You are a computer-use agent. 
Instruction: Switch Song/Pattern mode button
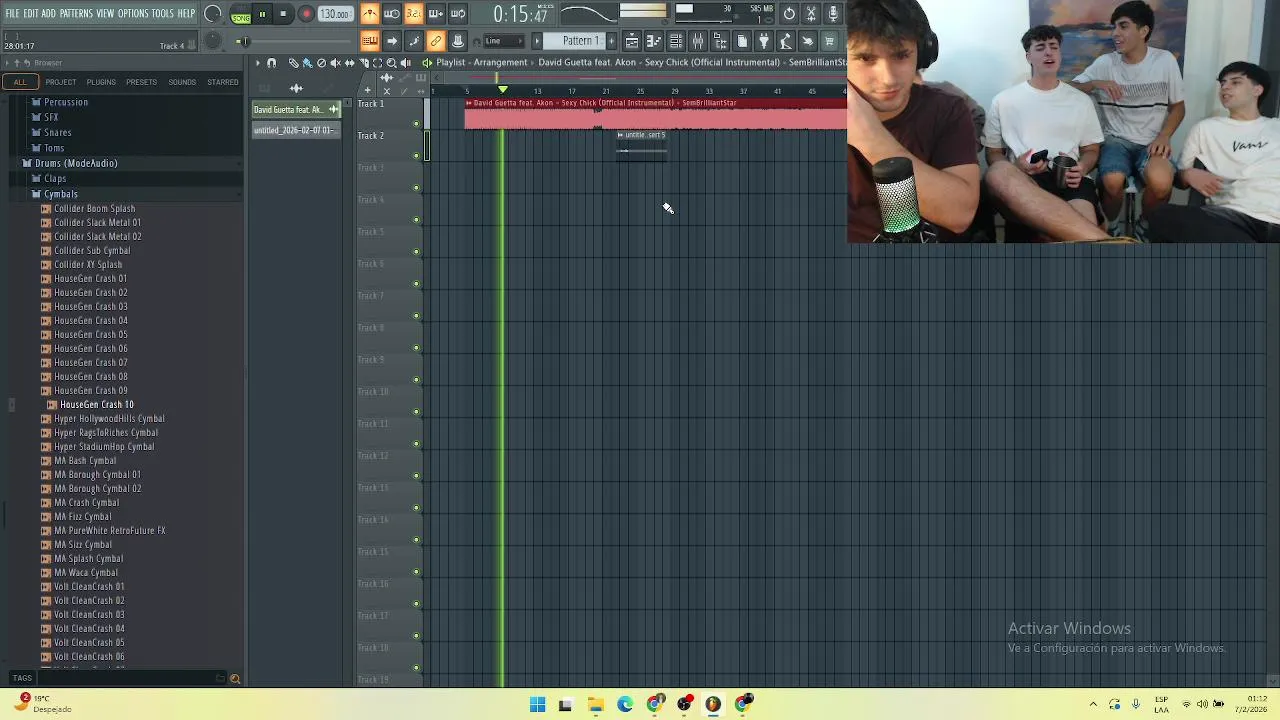click(x=241, y=14)
